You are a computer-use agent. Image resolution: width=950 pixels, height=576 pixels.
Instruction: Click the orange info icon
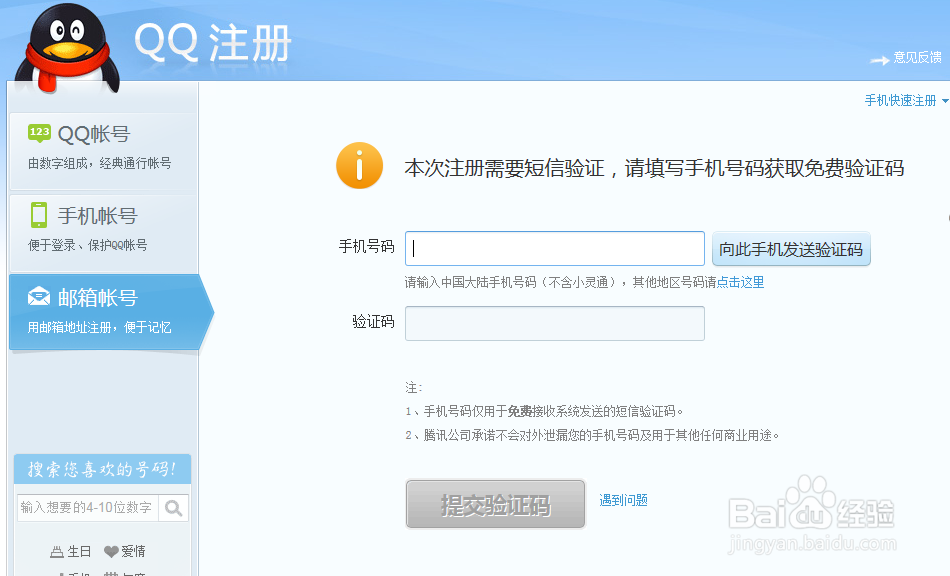pos(359,166)
